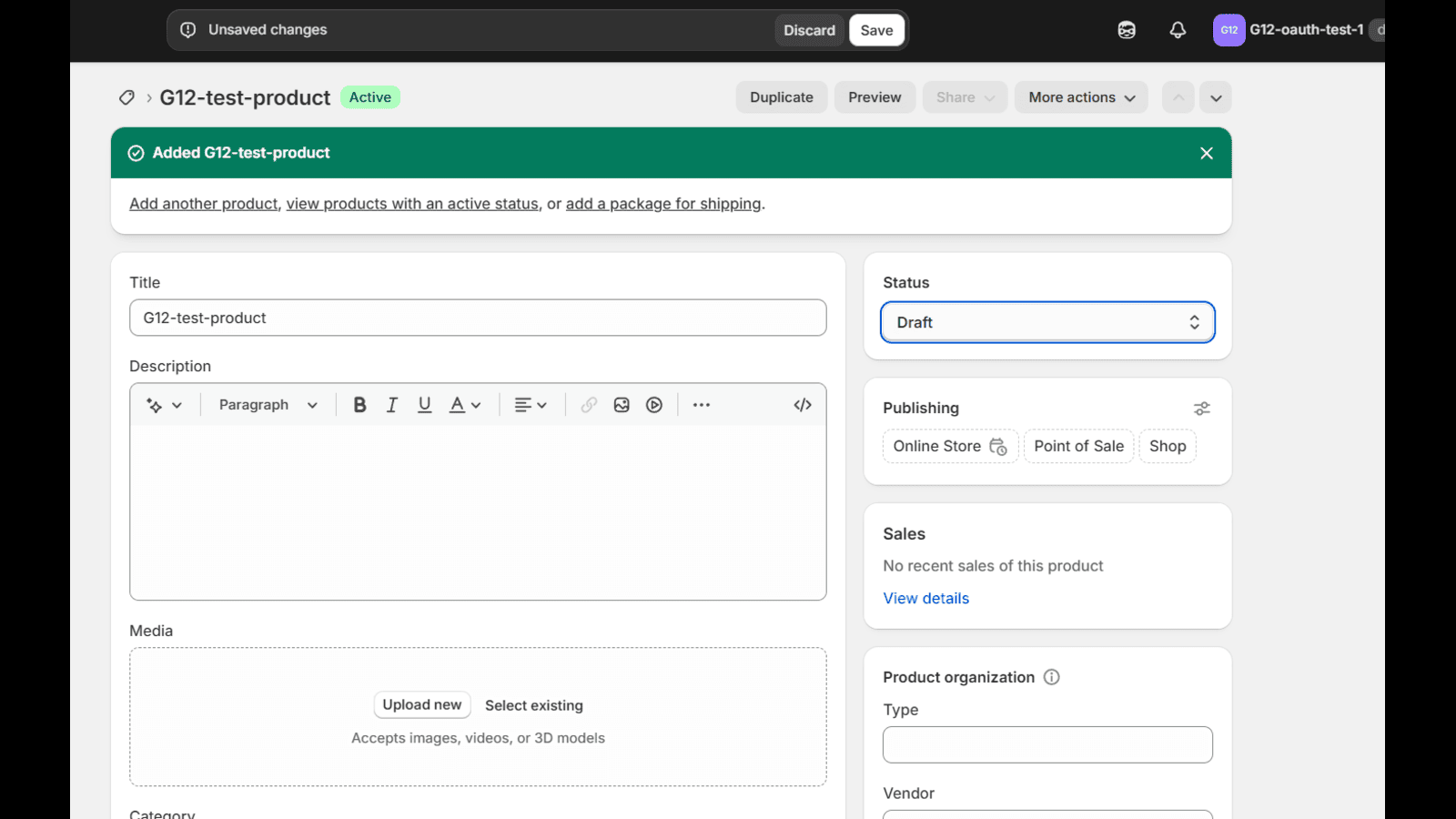Save the unsaved changes
The height and width of the screenshot is (819, 1456).
875,29
